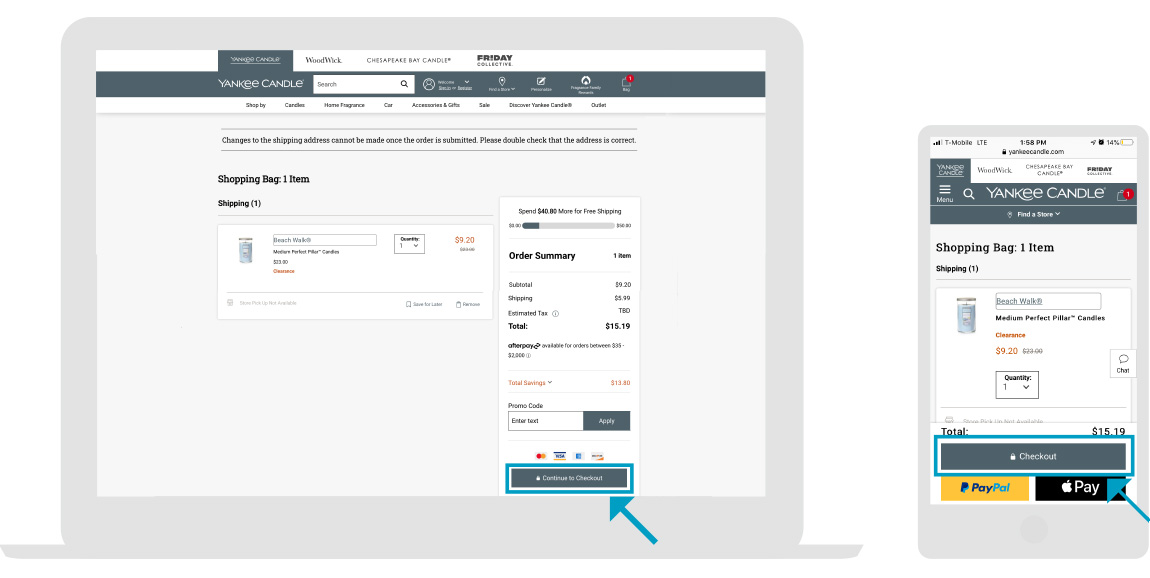
Task: Switch to desktop Chesapeake Bay Candle tab
Action: tap(409, 60)
